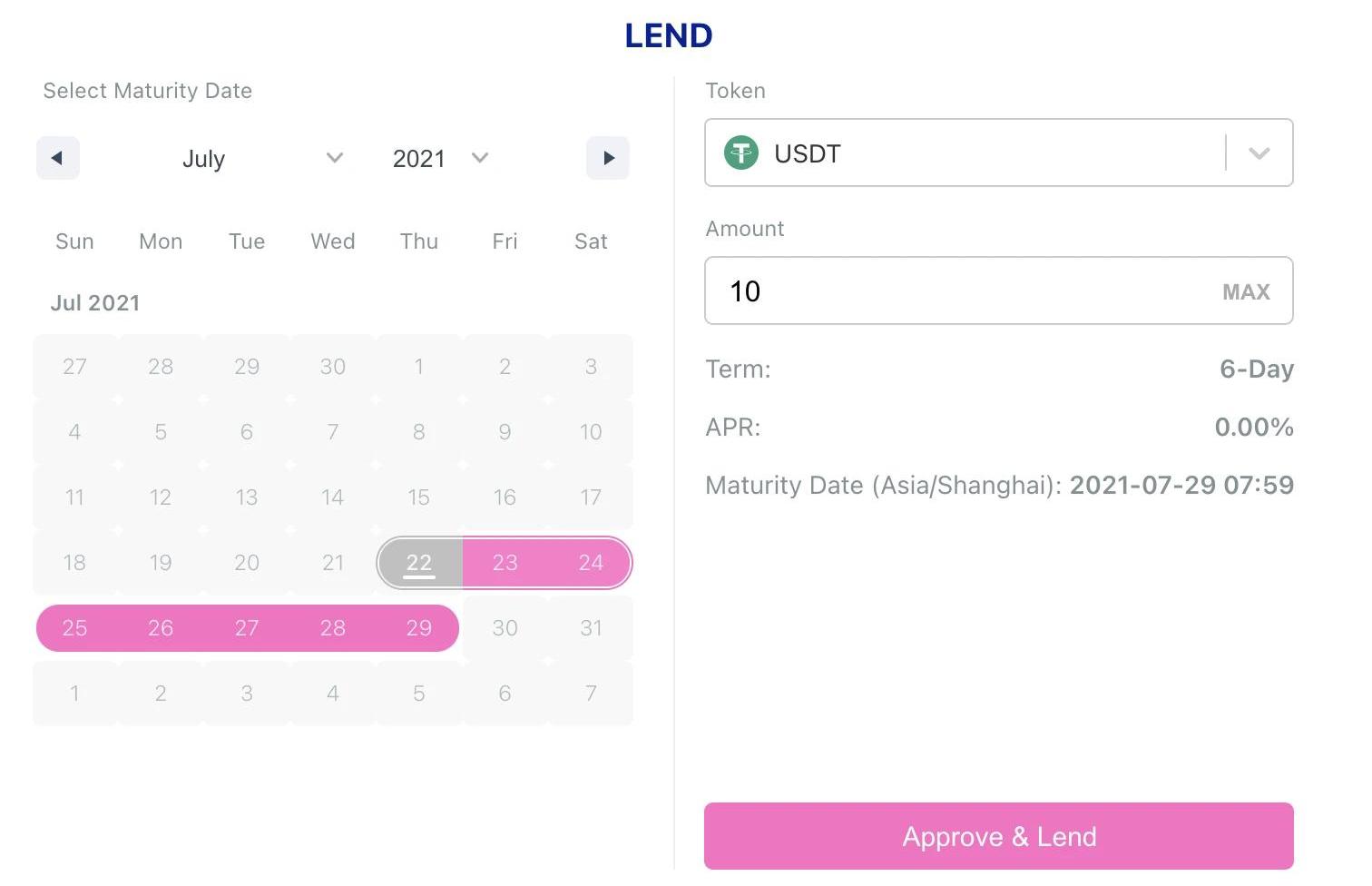Pick July 24 in the calendar

click(x=591, y=563)
